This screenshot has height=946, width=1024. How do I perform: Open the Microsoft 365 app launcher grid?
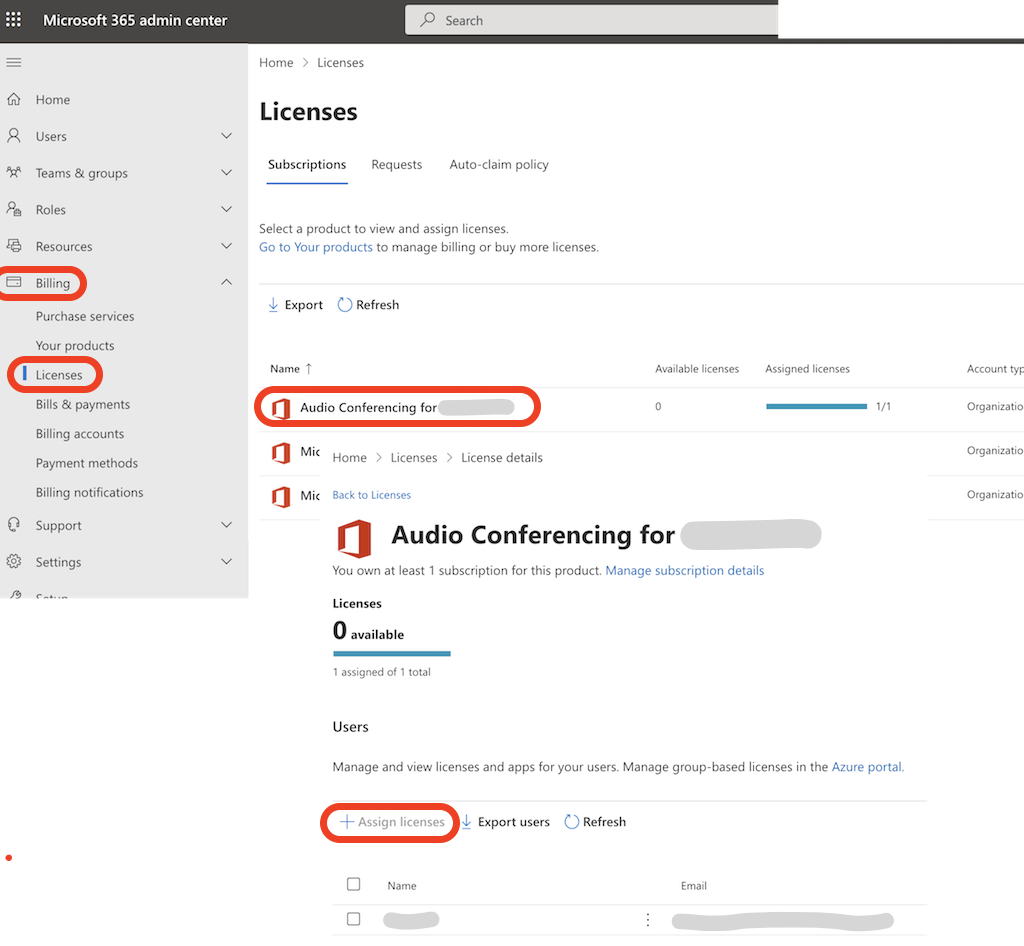(13, 19)
